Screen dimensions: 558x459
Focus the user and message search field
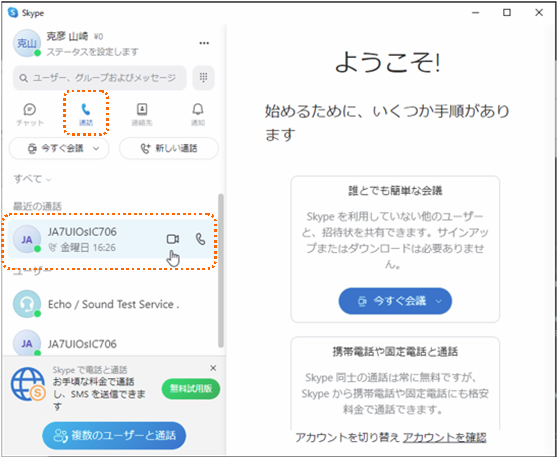tap(100, 78)
